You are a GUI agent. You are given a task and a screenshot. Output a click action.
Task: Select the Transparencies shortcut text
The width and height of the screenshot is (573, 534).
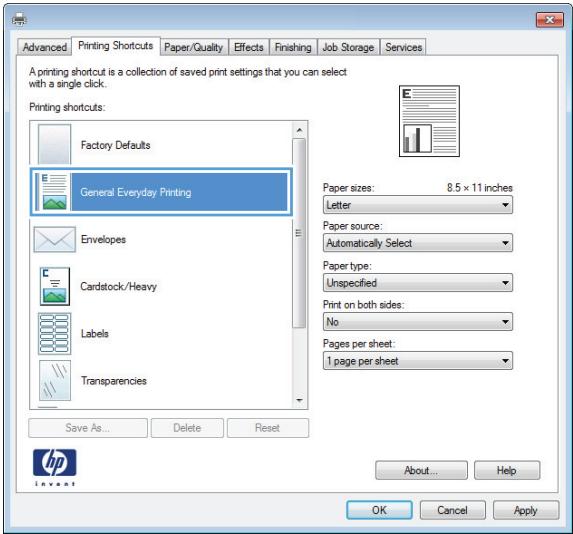click(114, 380)
